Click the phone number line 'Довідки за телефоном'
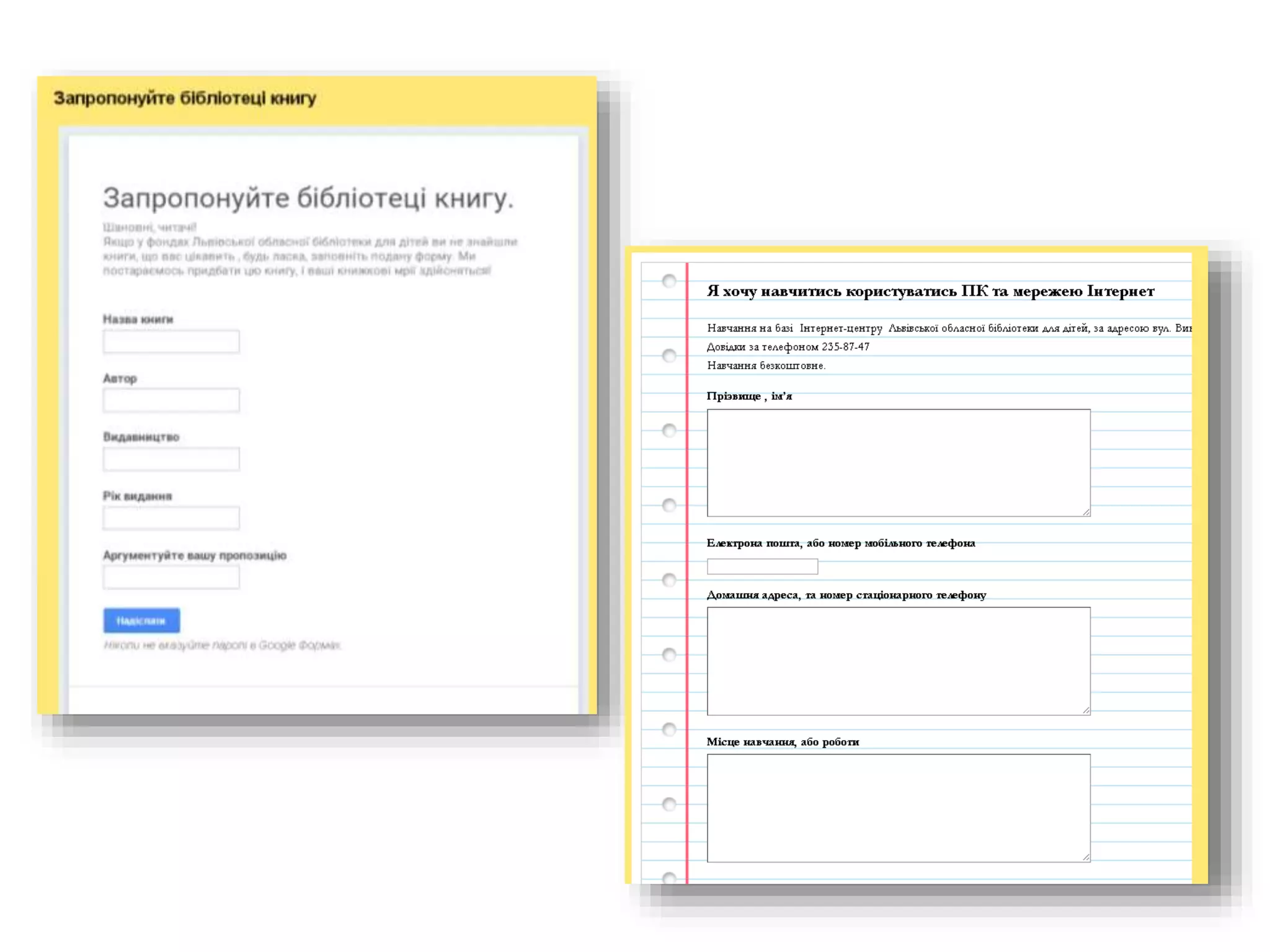1270x952 pixels. (x=788, y=347)
